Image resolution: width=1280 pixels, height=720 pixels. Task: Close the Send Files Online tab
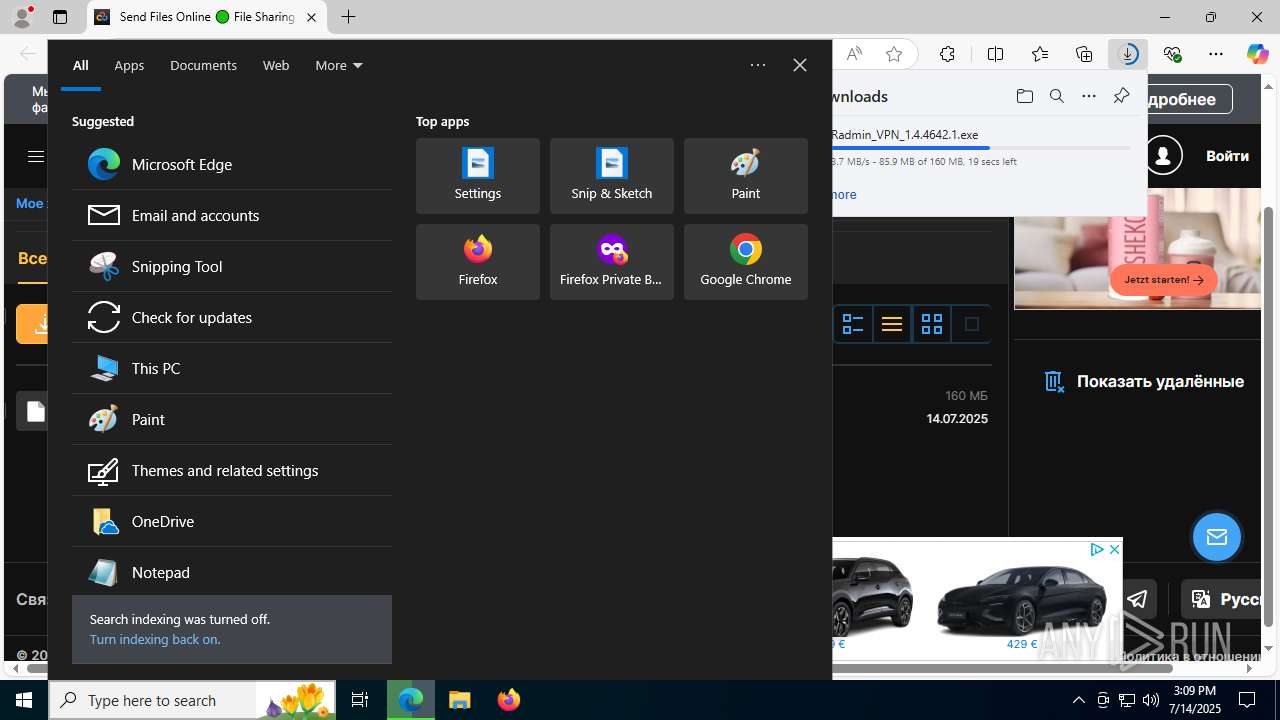pos(311,17)
